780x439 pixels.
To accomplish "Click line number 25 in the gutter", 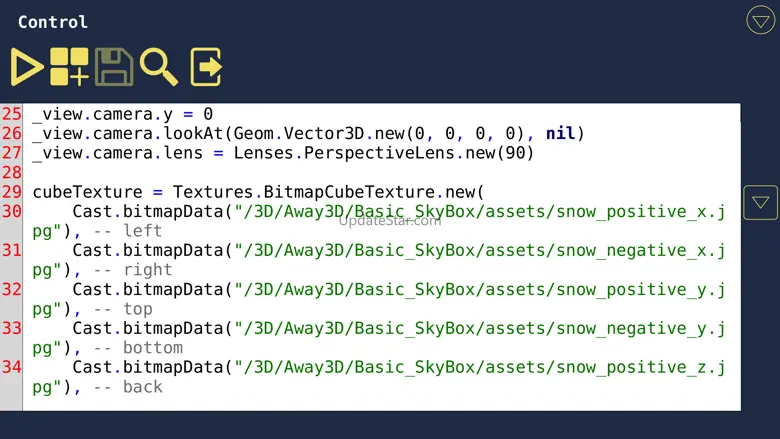I will pyautogui.click(x=11, y=114).
